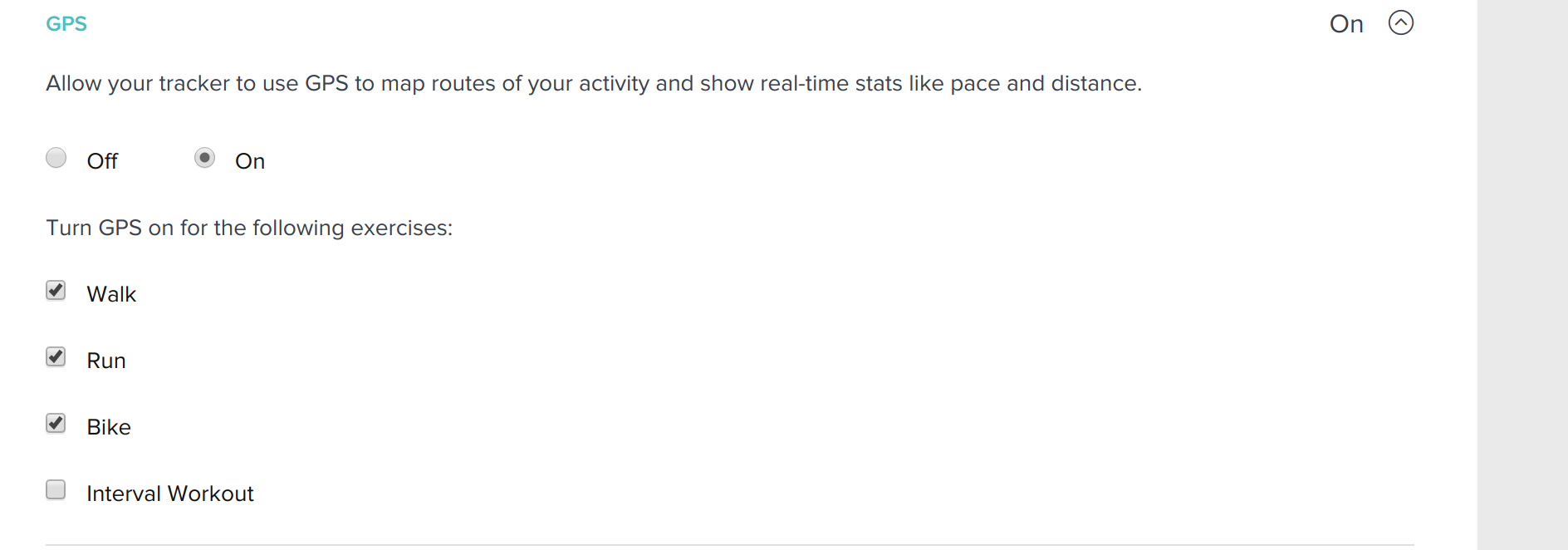
Task: Click the On status text beside the chevron
Action: point(1346,24)
